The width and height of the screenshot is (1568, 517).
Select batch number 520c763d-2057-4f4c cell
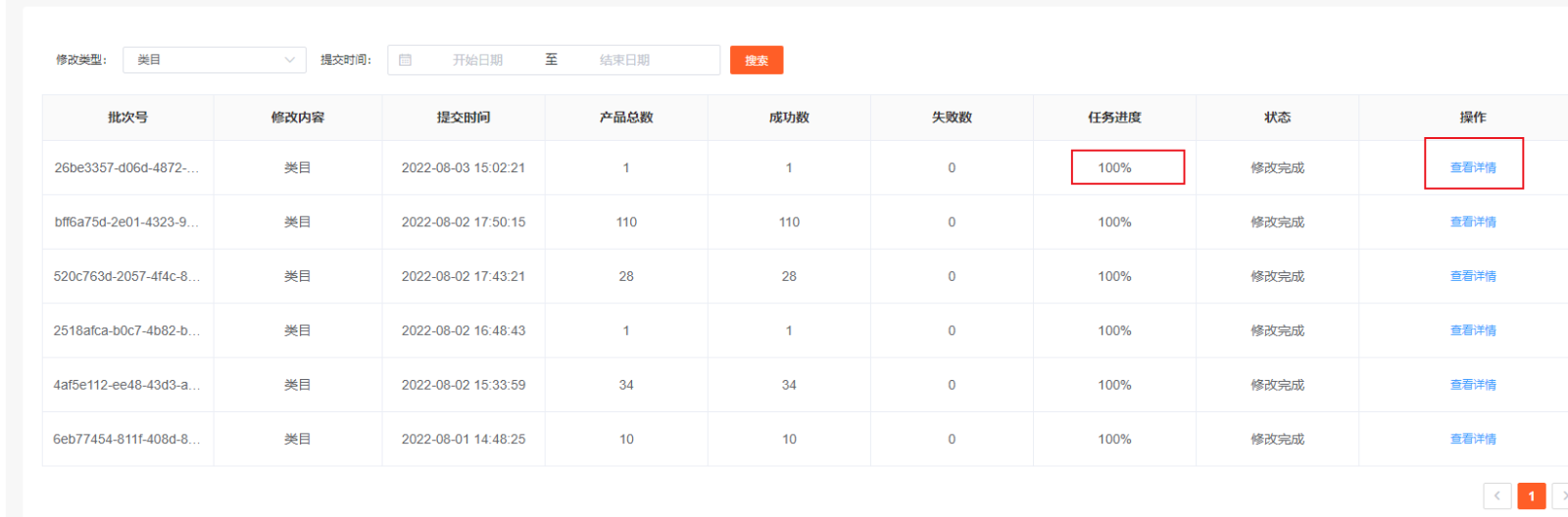(x=126, y=276)
